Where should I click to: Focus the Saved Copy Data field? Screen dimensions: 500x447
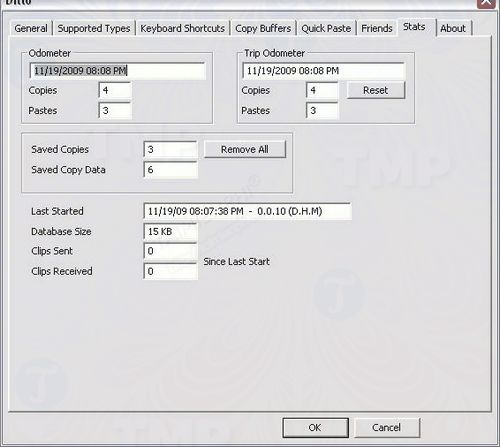tap(171, 170)
